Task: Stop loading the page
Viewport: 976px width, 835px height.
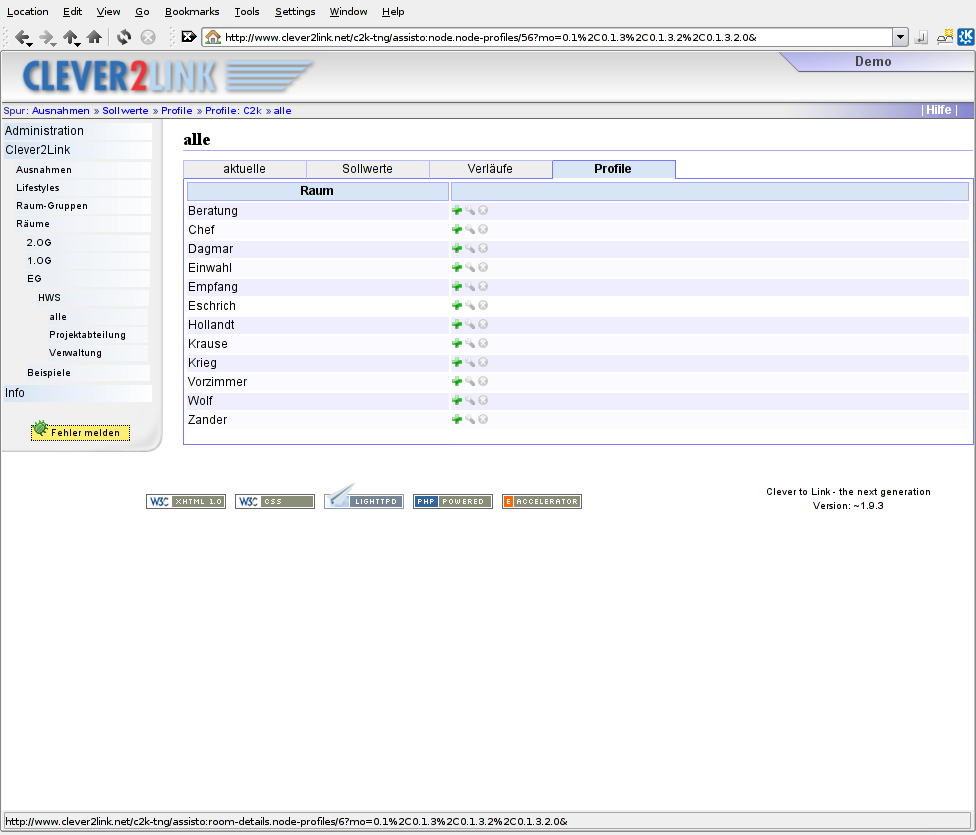Action: [148, 37]
